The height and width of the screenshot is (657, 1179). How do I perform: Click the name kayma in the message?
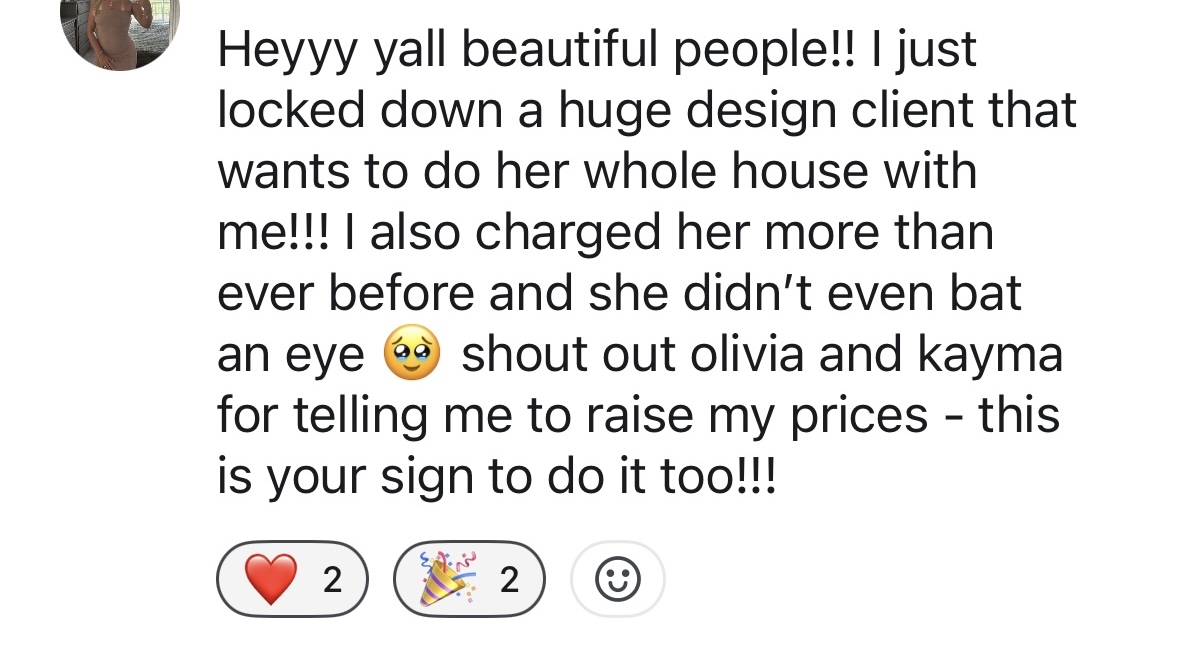[990, 356]
